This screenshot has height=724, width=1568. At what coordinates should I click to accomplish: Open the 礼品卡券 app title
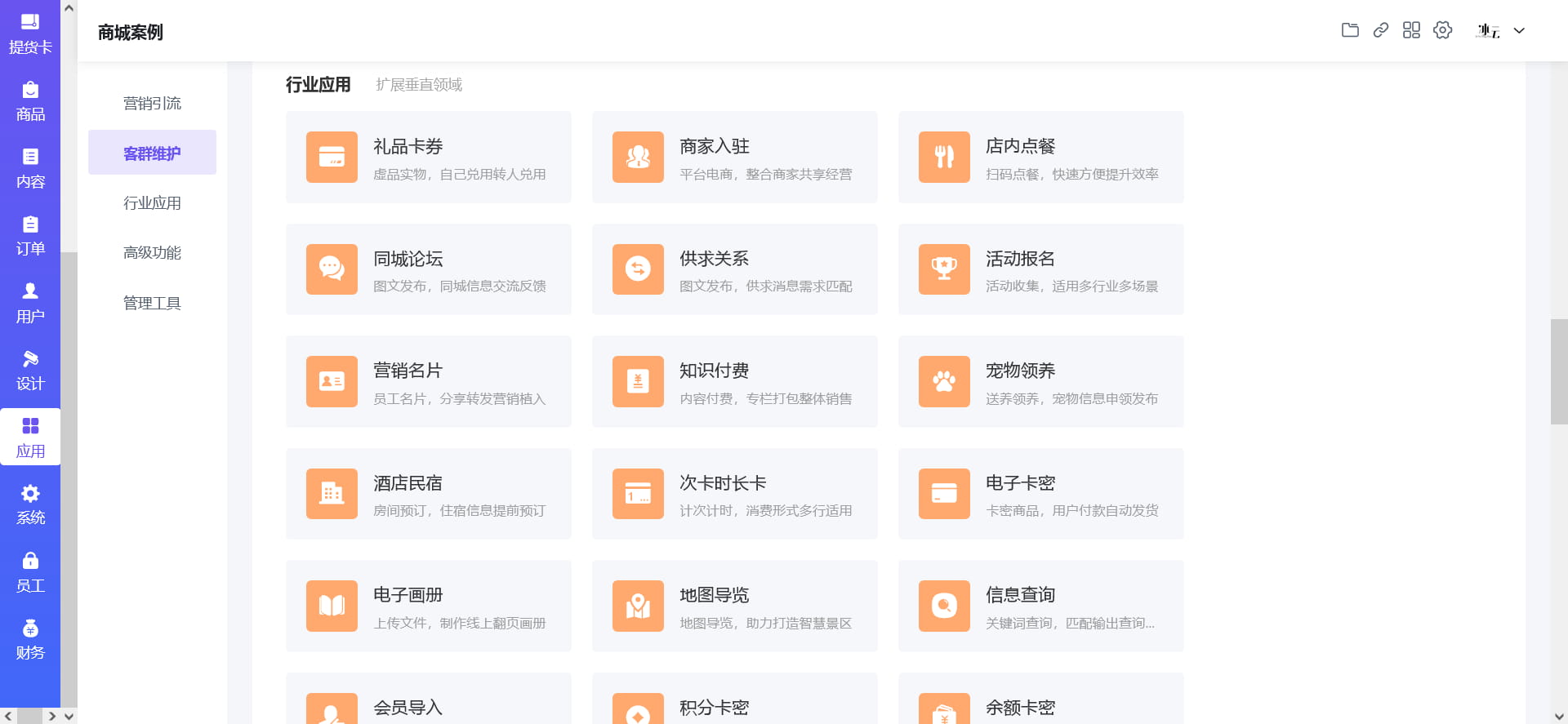(408, 146)
